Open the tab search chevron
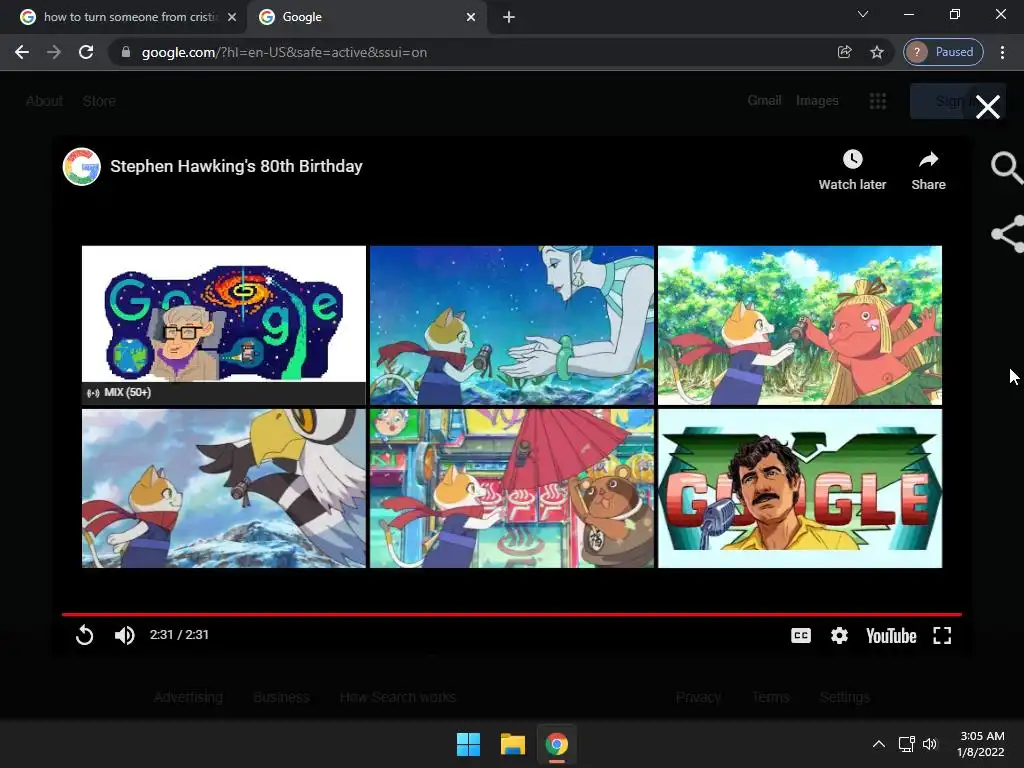This screenshot has height=768, width=1024. pos(863,14)
